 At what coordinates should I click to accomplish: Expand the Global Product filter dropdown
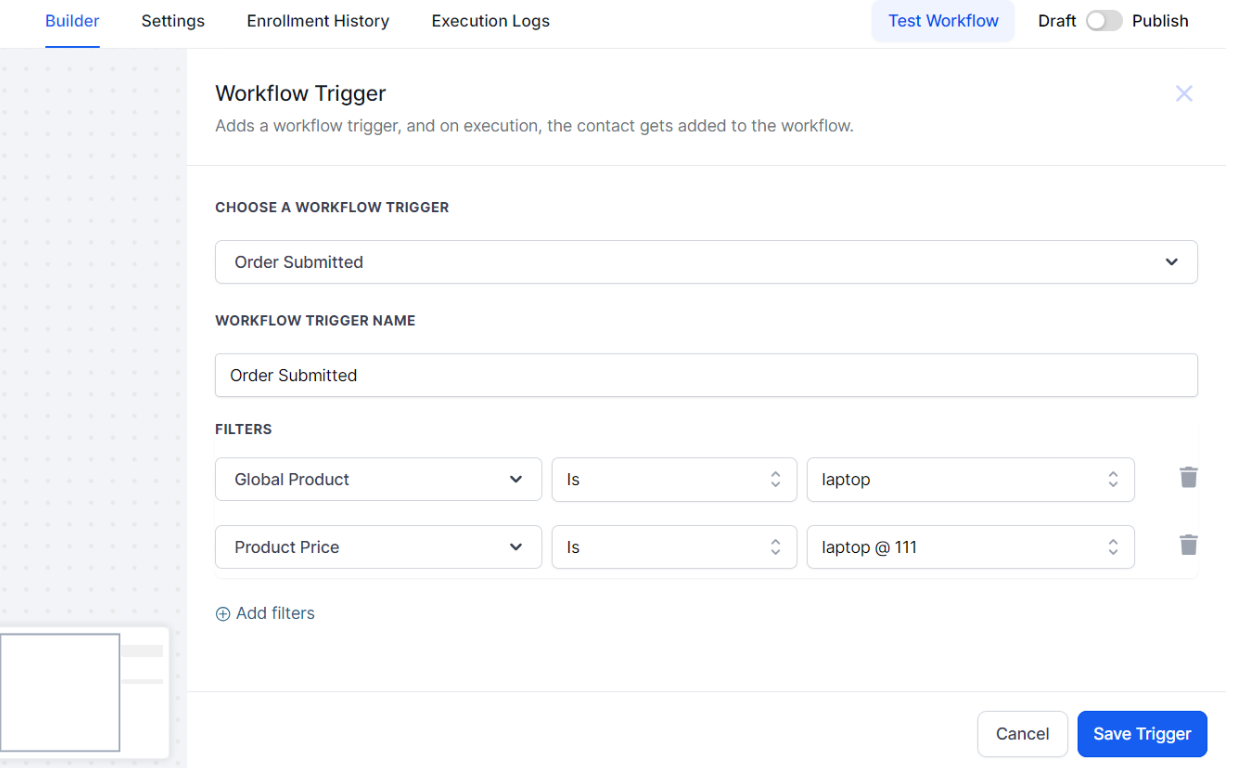point(378,480)
